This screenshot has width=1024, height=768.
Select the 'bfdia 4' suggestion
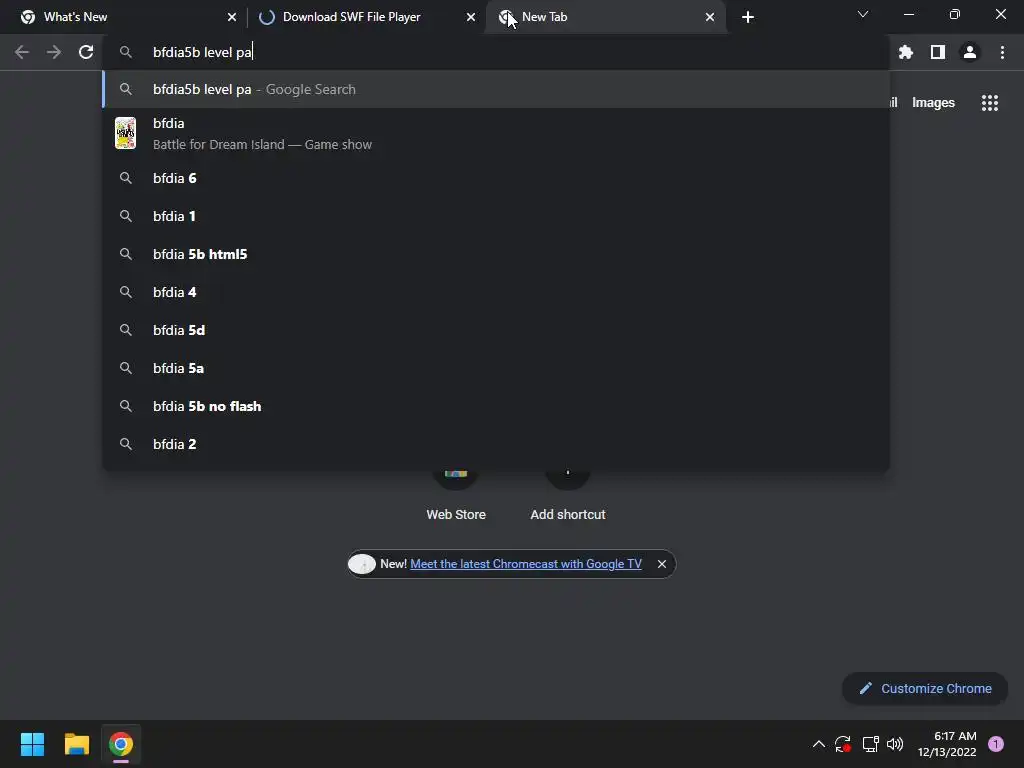point(496,292)
